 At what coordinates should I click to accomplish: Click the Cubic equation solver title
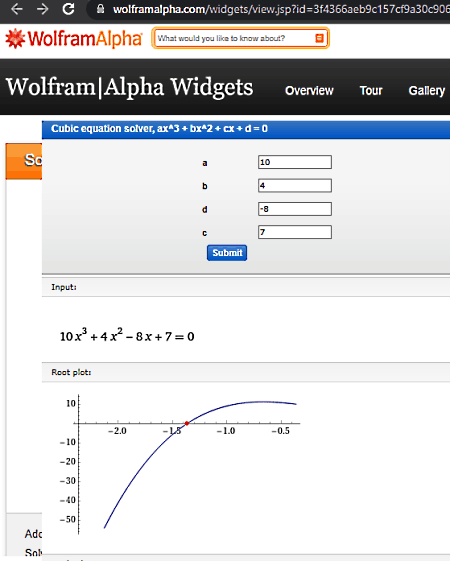click(159, 128)
